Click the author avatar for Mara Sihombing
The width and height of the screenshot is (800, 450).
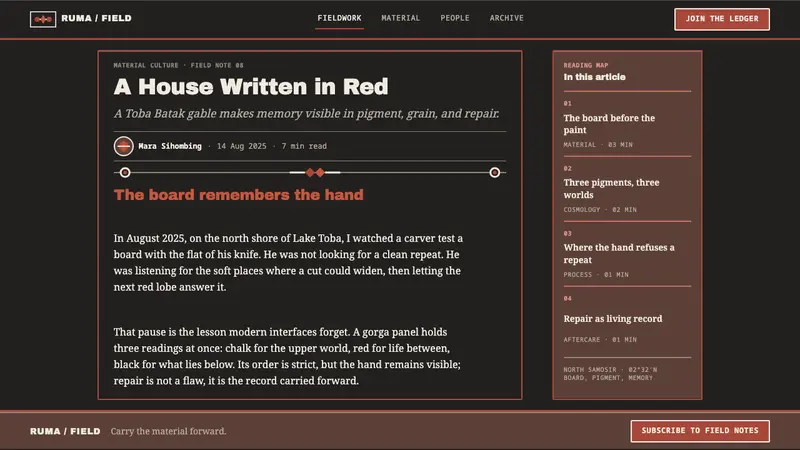click(123, 146)
